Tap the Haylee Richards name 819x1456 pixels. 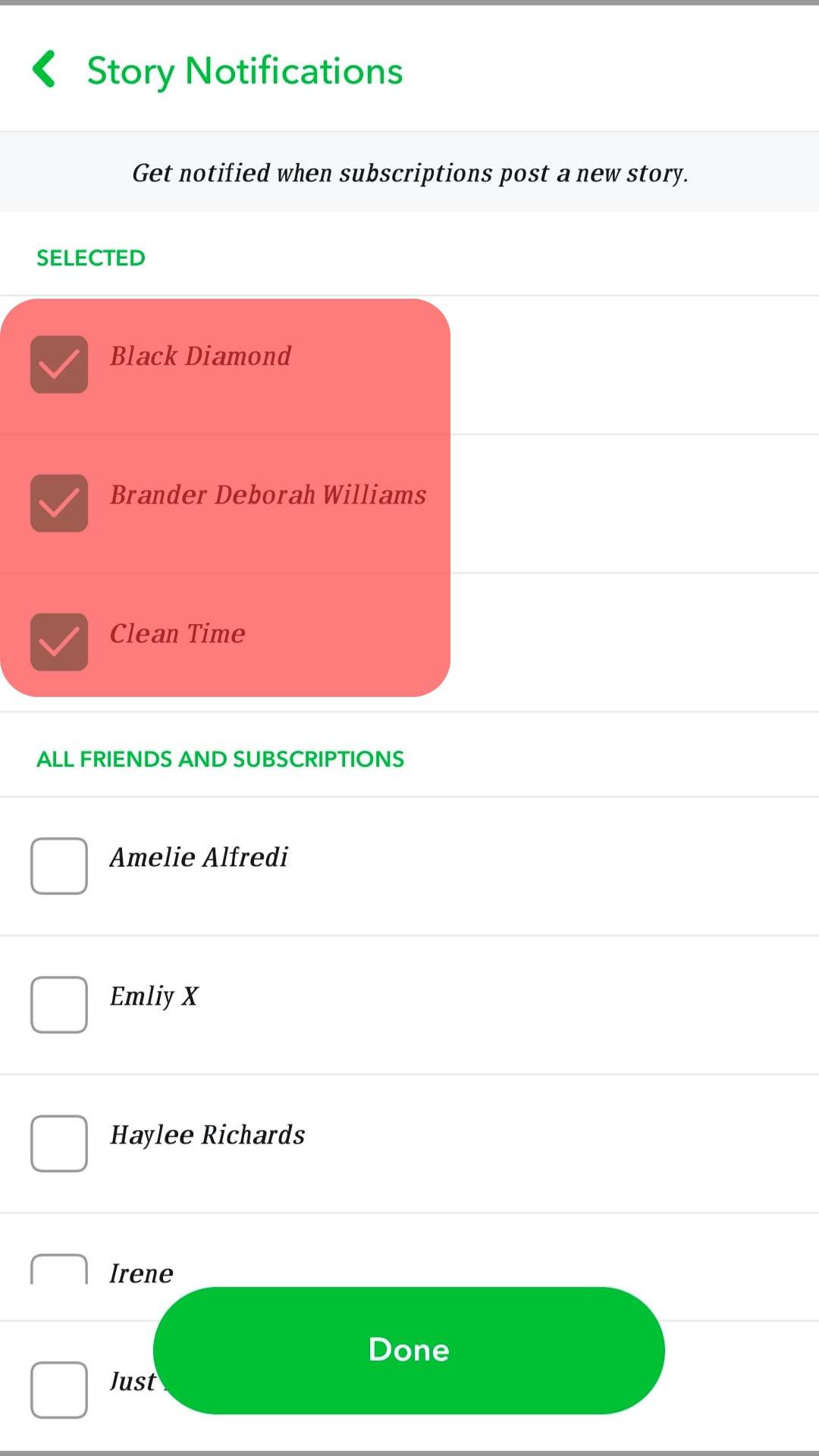tap(207, 1134)
